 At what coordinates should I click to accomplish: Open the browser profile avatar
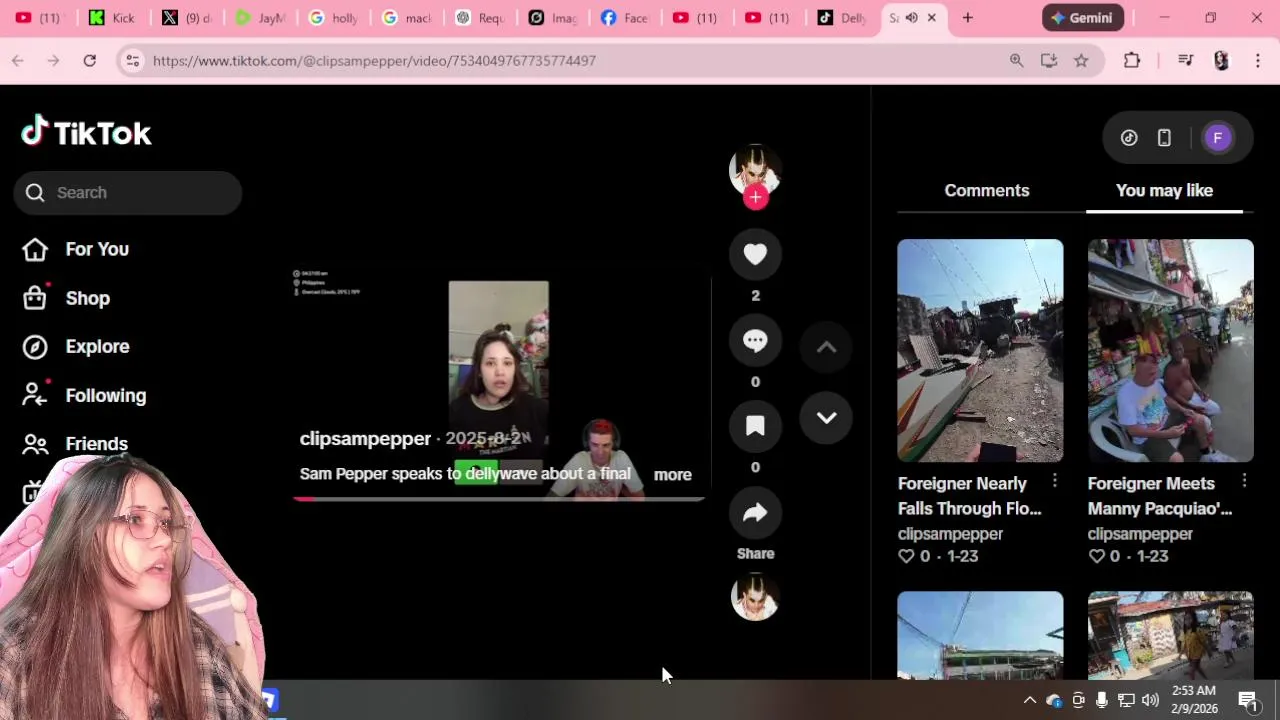1221,61
